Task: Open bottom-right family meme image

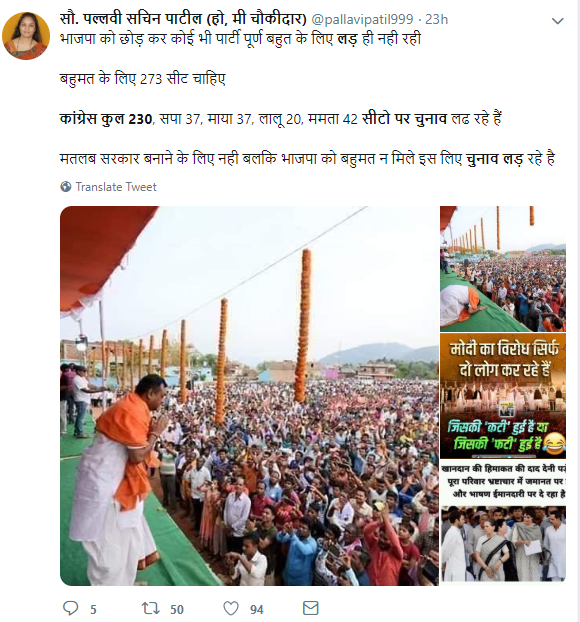Action: (x=503, y=523)
